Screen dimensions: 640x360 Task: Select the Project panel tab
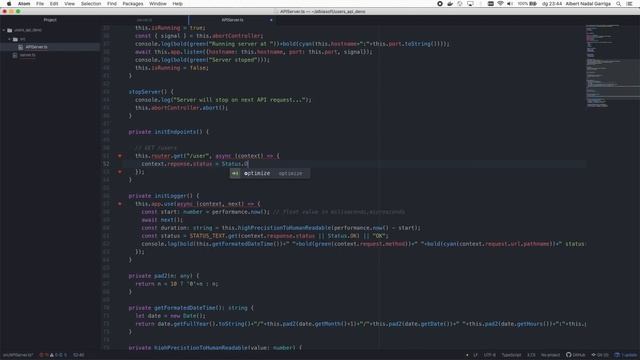[50, 20]
